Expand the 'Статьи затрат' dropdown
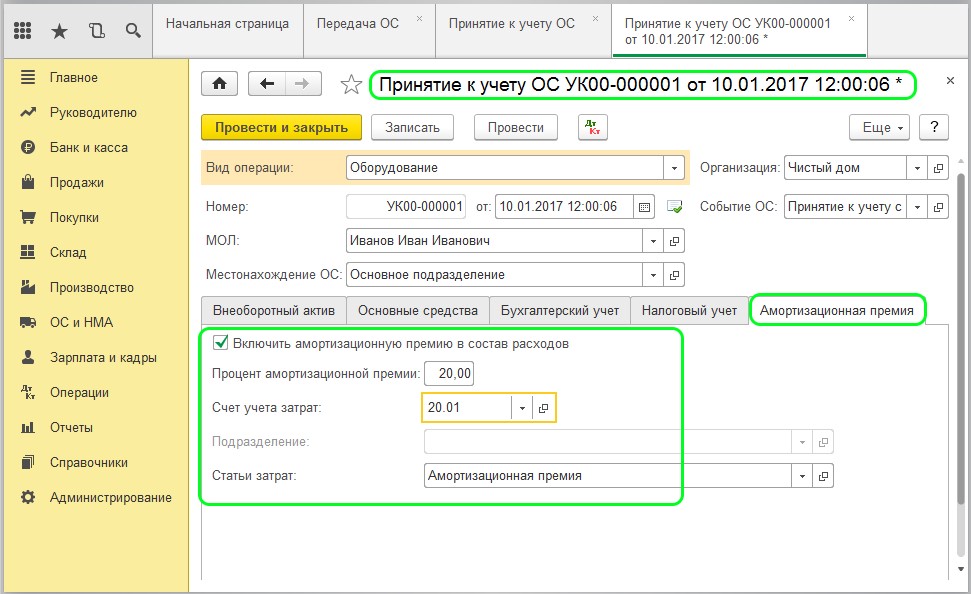This screenshot has height=594, width=971. 802,476
